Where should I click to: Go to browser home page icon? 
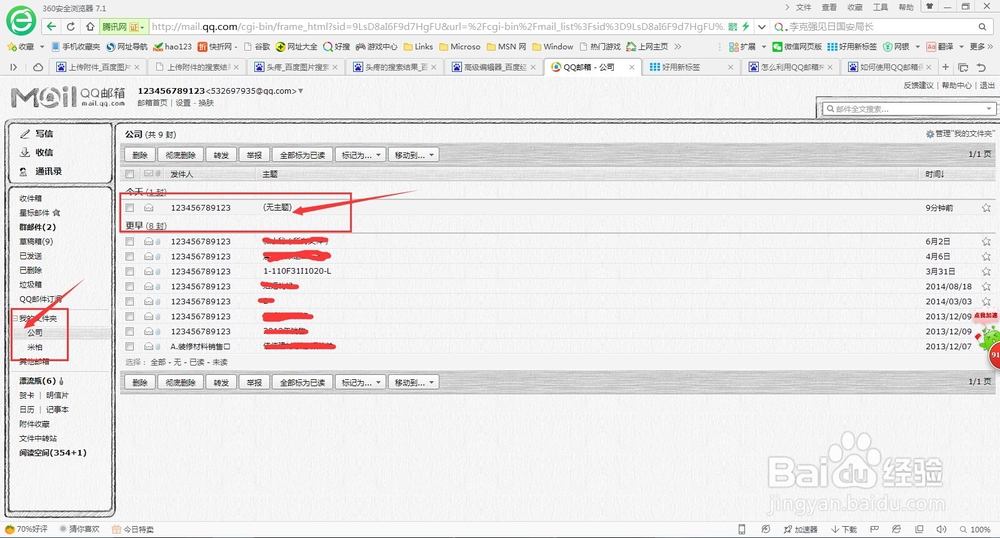click(90, 27)
